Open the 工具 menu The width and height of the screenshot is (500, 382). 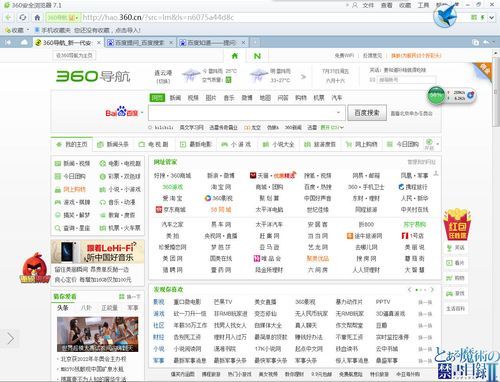[x=423, y=5]
